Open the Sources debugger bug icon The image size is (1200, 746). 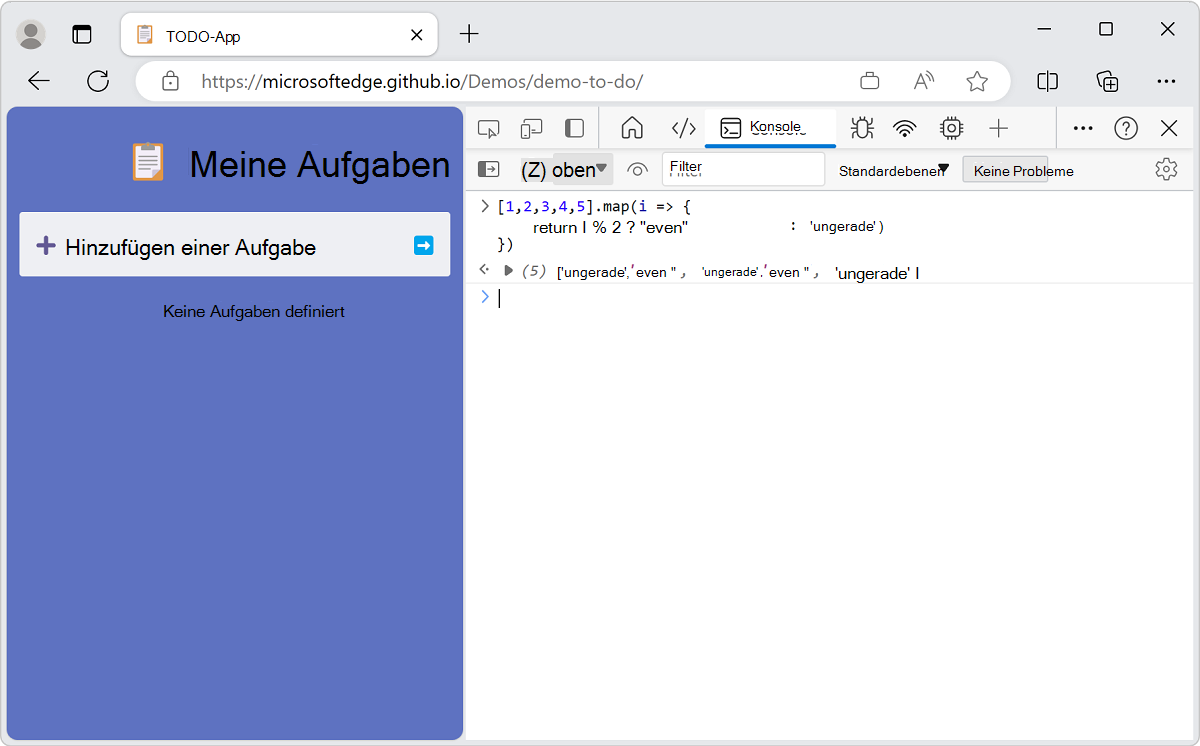coord(861,128)
